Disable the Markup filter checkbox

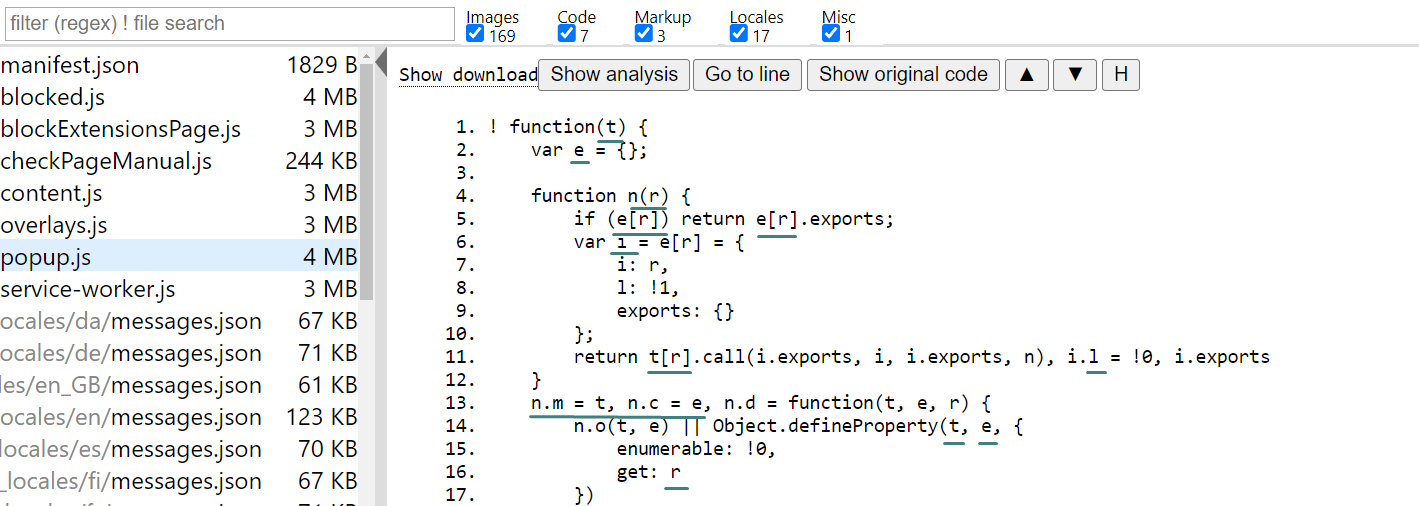click(x=643, y=35)
